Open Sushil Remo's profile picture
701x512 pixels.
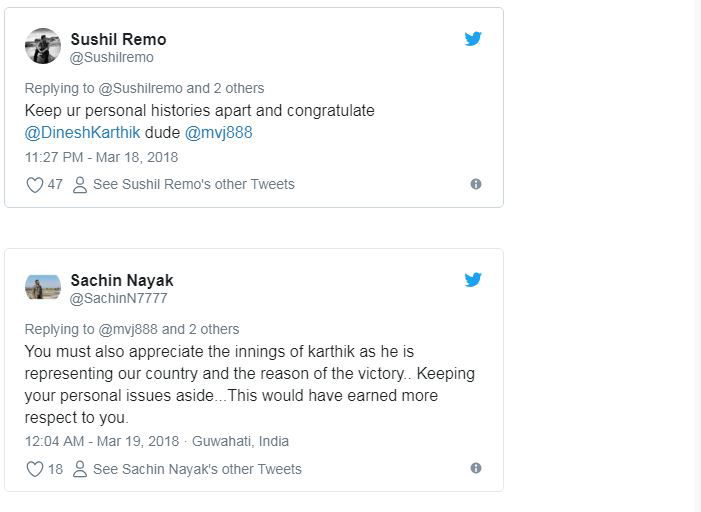[x=43, y=46]
